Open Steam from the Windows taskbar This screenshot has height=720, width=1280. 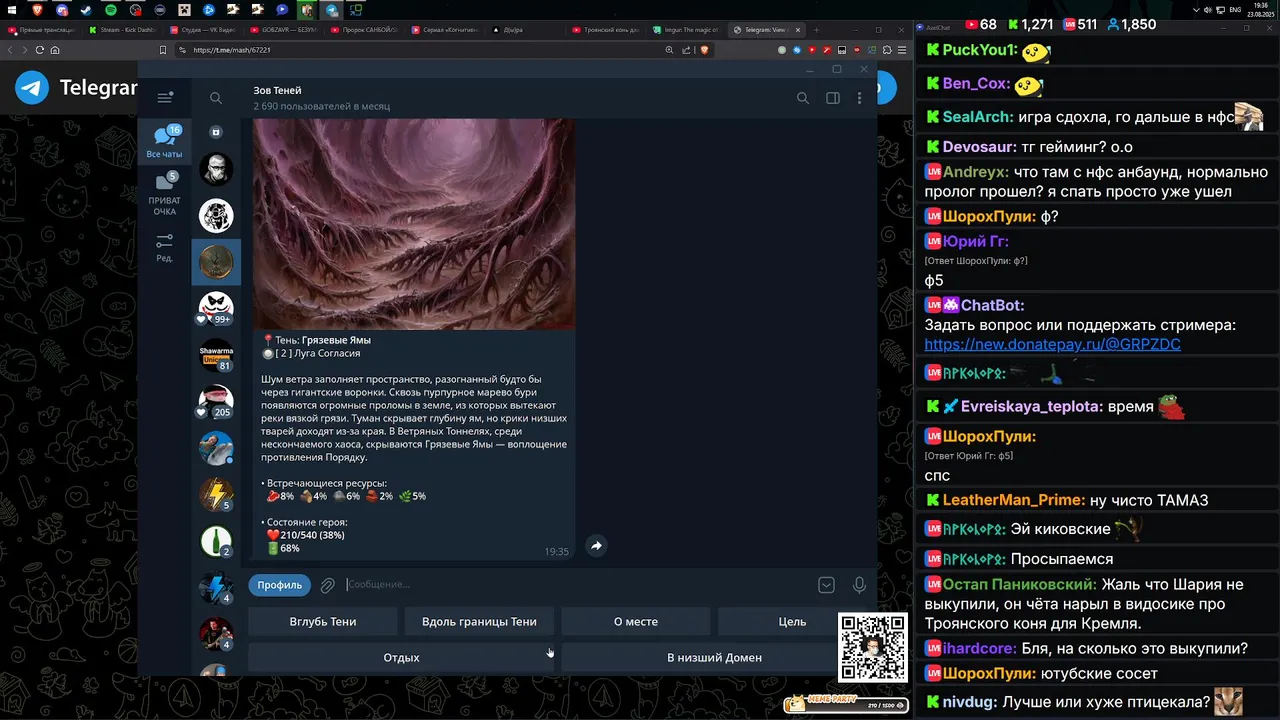(86, 10)
